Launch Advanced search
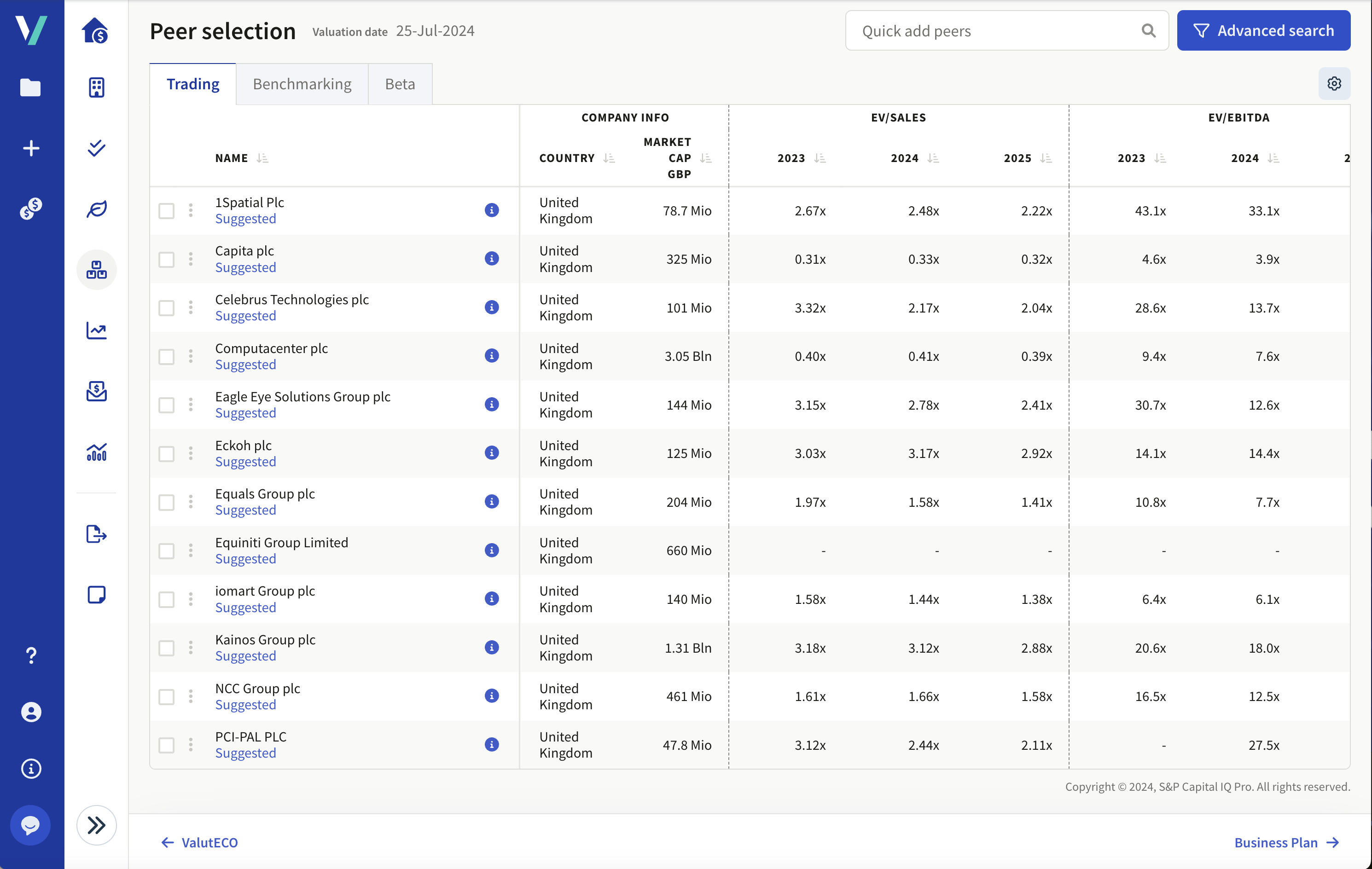This screenshot has width=1372, height=869. 1264,30
